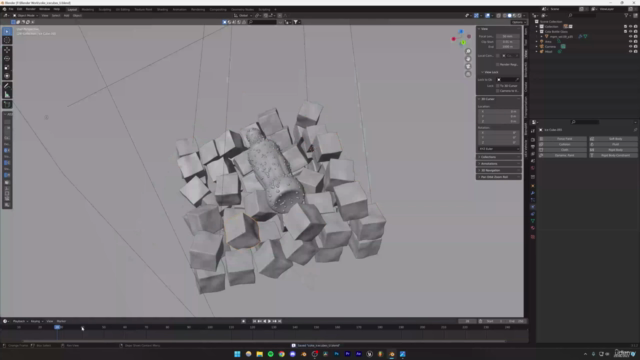Viewport: 640px width, 360px height.
Task: Expand the 3D Navigation panel
Action: coord(499,170)
